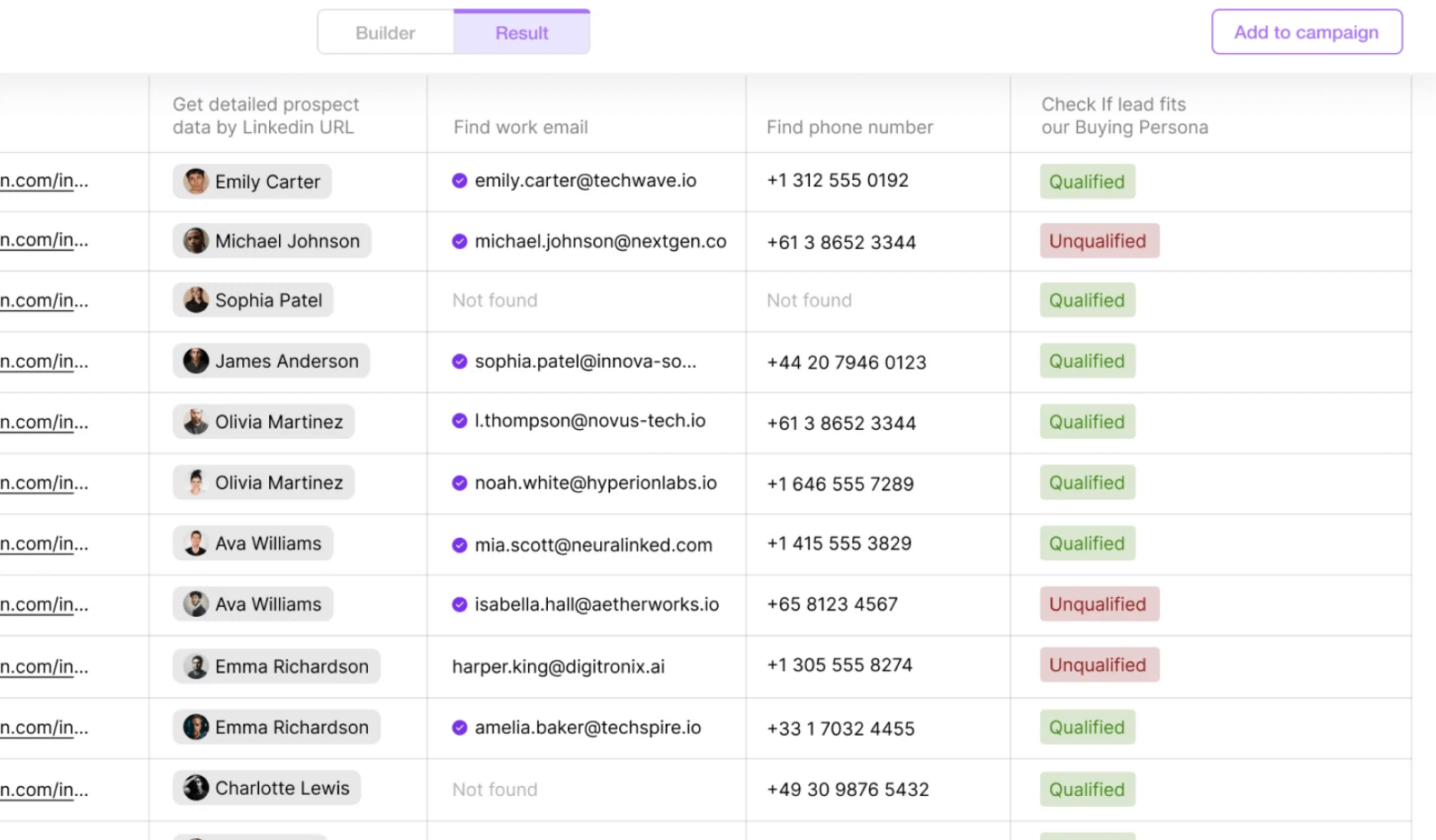Open the LinkedIn URL in Emily Carter's row
This screenshot has width=1436, height=840.
(44, 181)
